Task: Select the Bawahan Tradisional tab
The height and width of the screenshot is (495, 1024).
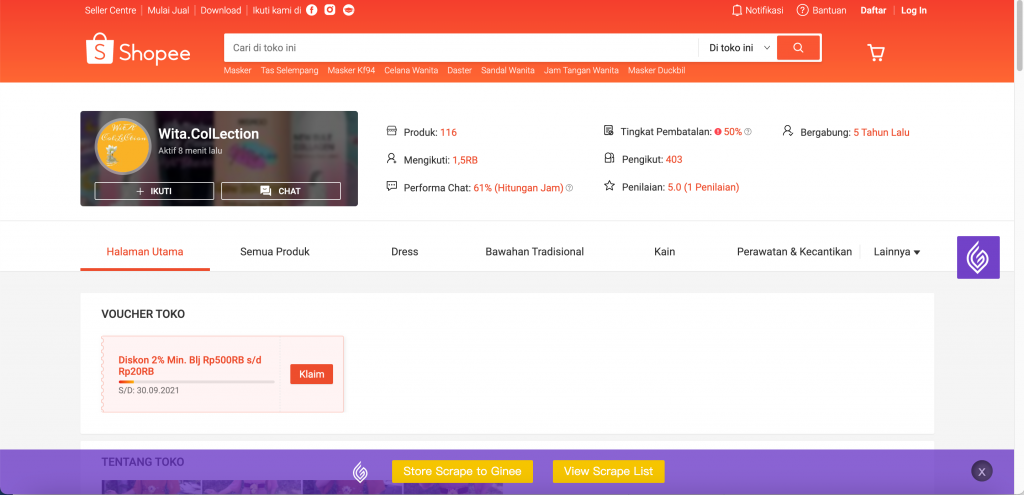Action: coord(535,251)
